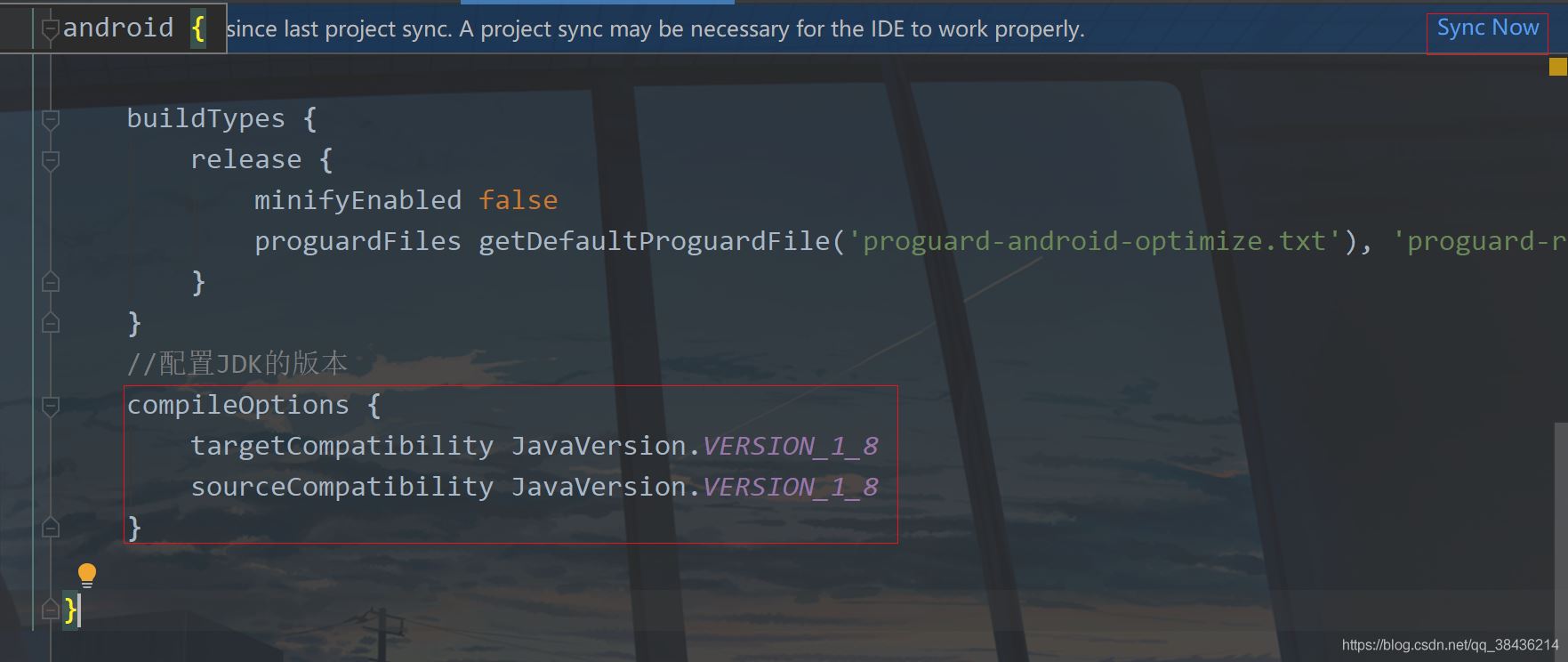Click the //配置JDK的版本 comment
The image size is (1568, 662).
pos(237,363)
